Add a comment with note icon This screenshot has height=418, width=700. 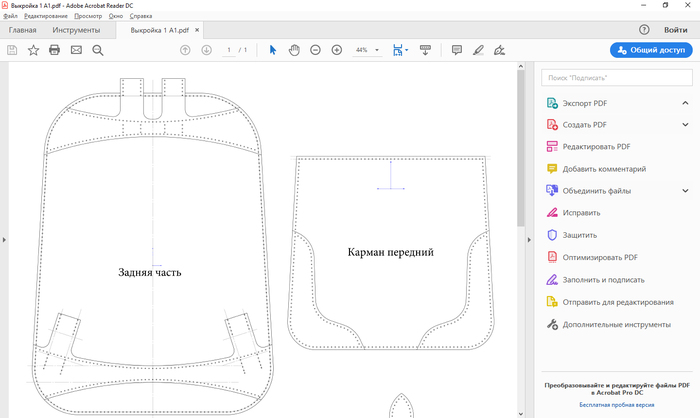pos(456,50)
